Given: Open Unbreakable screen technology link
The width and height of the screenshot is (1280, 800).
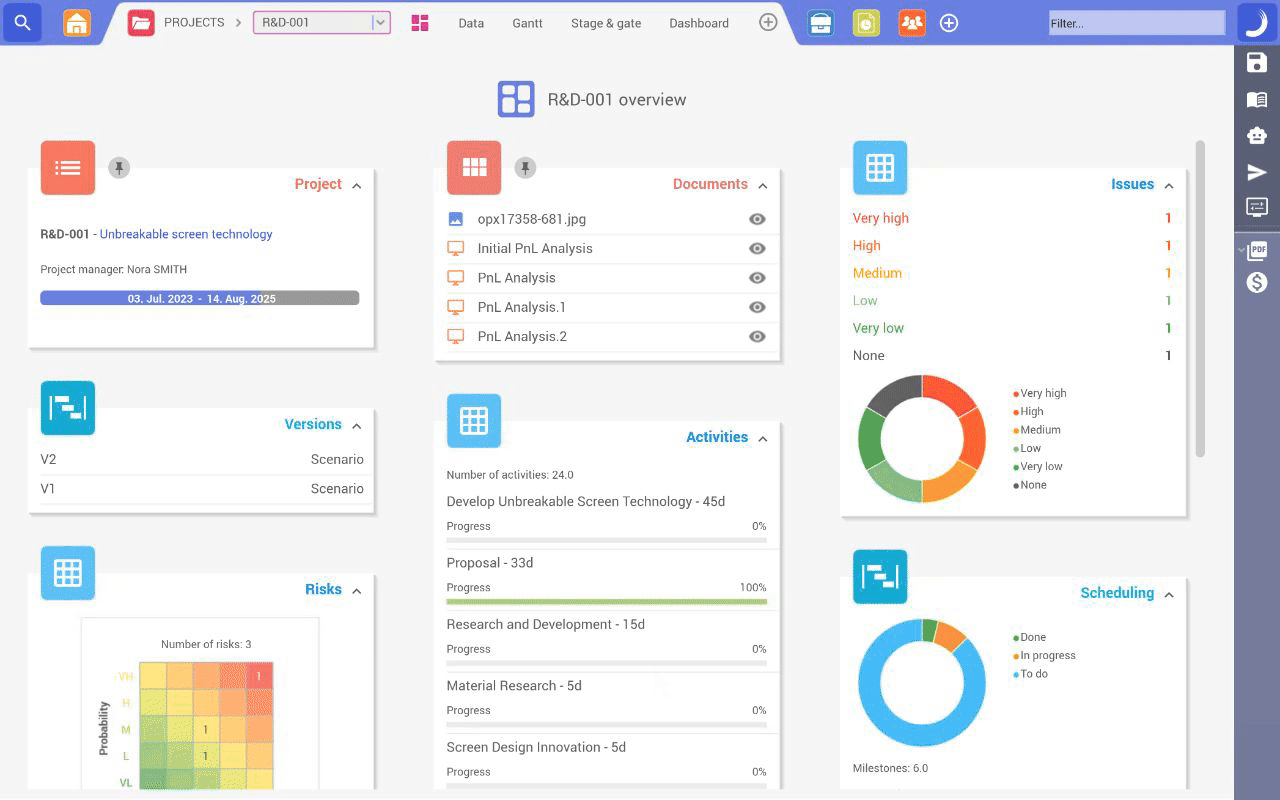Looking at the screenshot, I should 186,234.
